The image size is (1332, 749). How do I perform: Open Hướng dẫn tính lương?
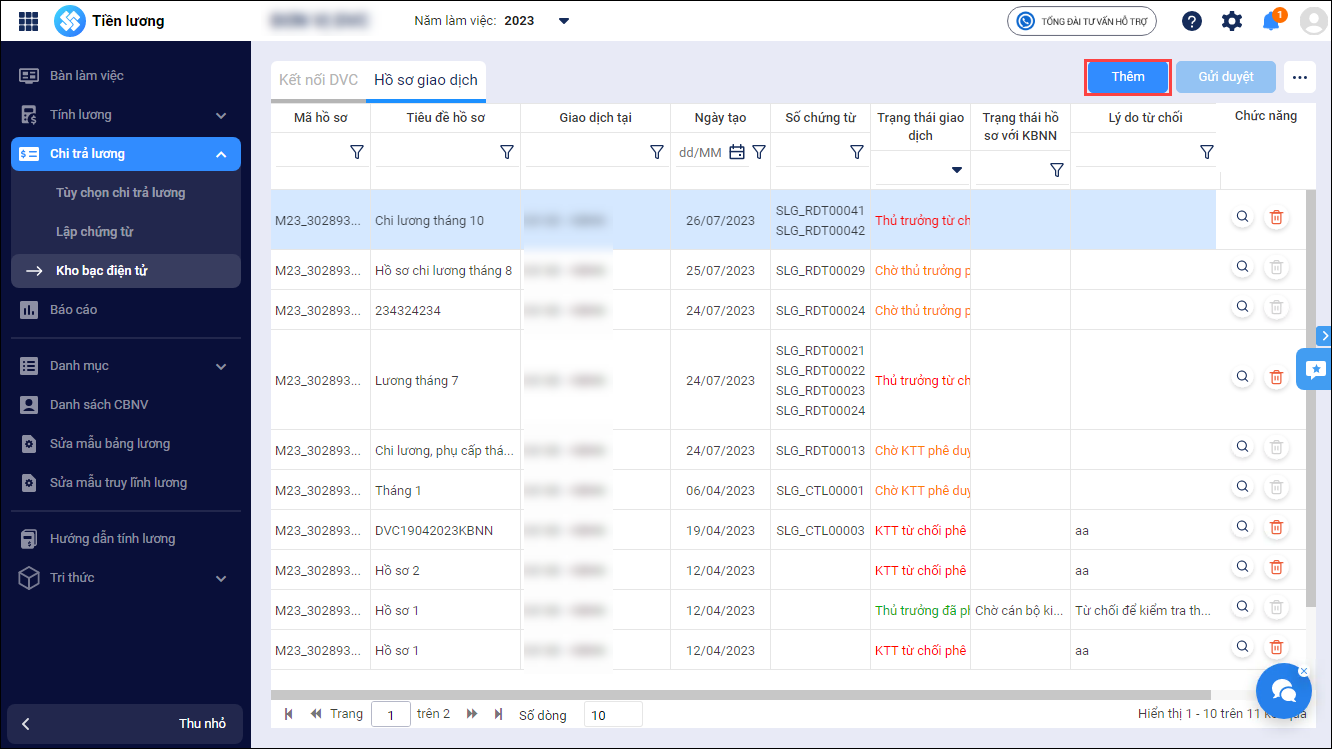(125, 539)
